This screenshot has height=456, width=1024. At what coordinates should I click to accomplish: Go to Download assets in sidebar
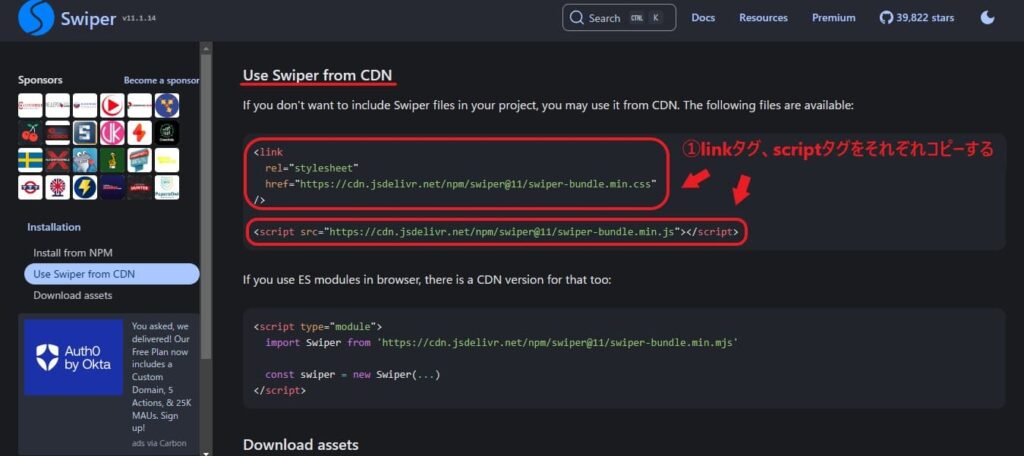(x=73, y=295)
